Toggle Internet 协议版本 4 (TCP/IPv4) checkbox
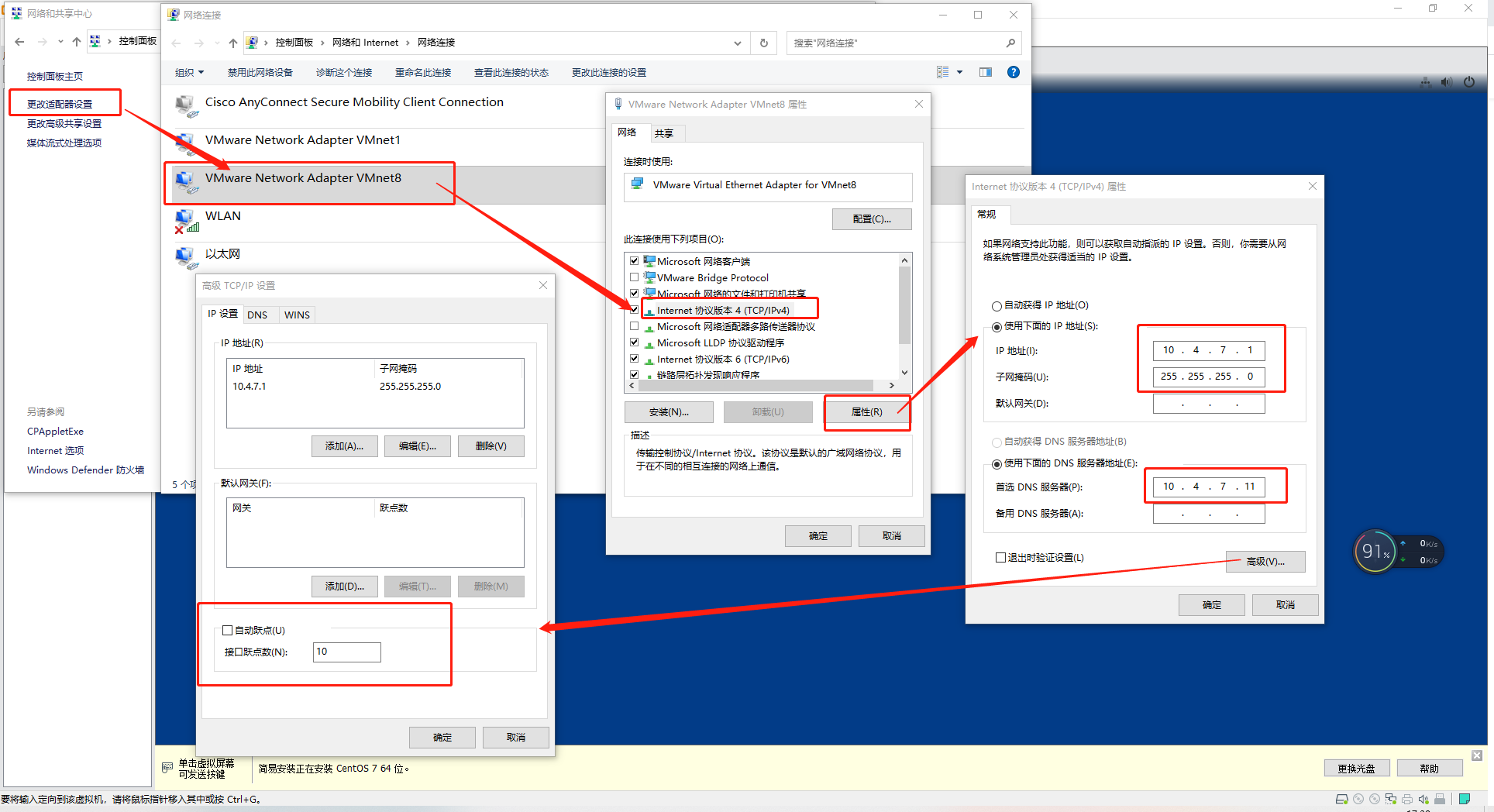This screenshot has width=1494, height=812. pos(634,310)
